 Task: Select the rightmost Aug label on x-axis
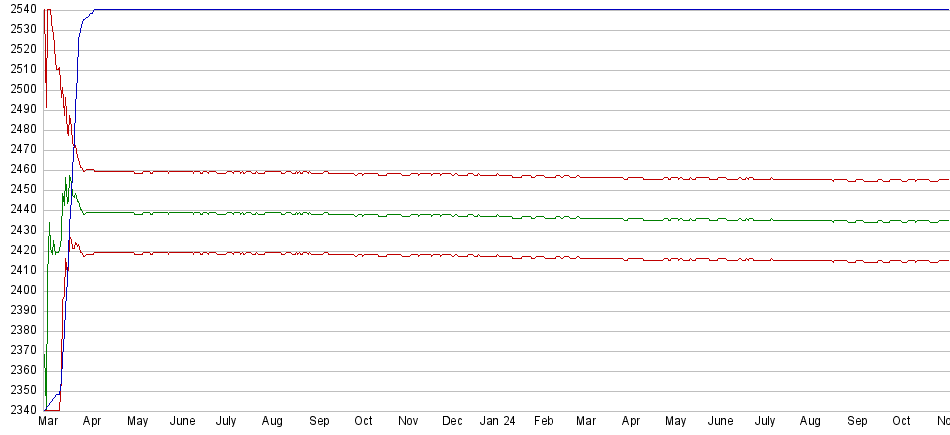(x=811, y=422)
